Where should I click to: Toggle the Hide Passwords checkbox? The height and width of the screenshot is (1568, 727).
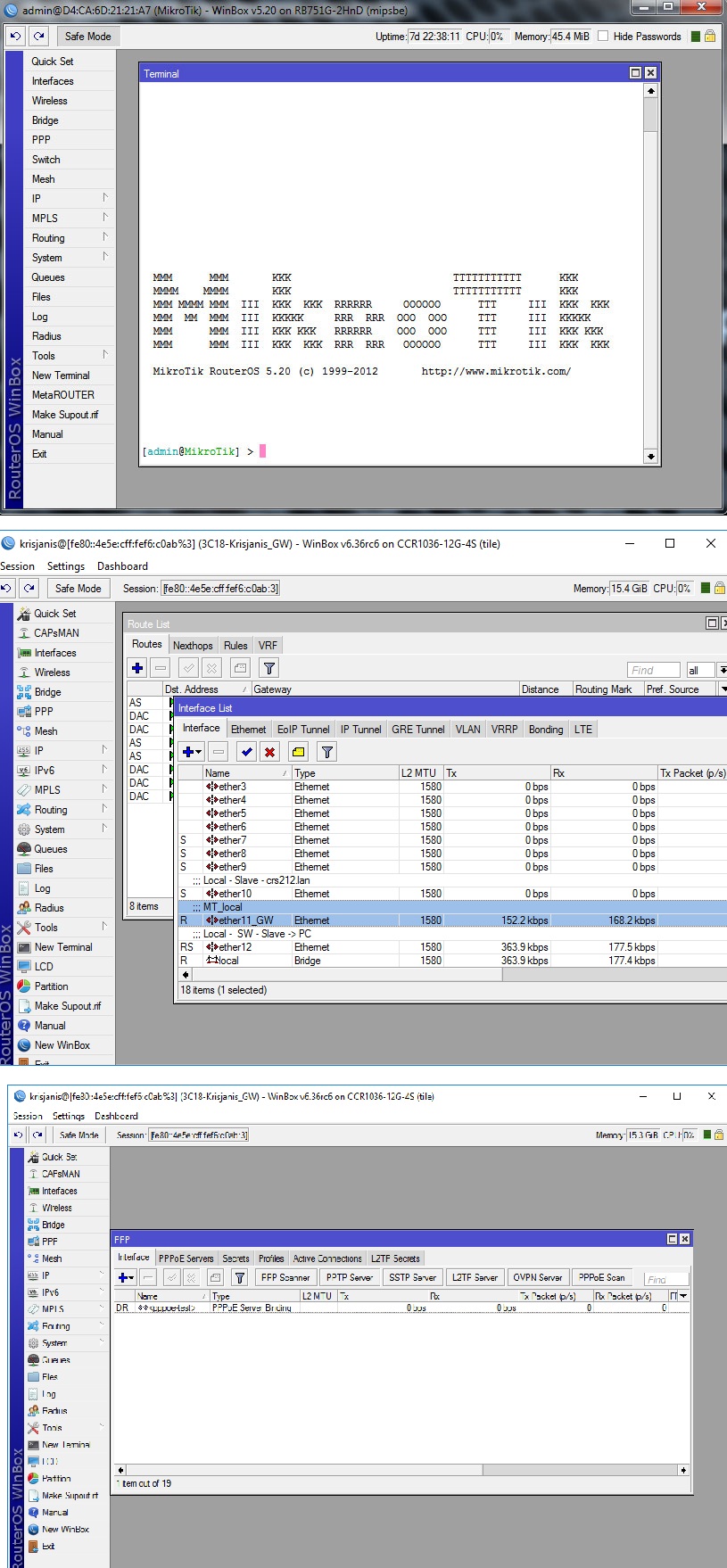pos(603,37)
